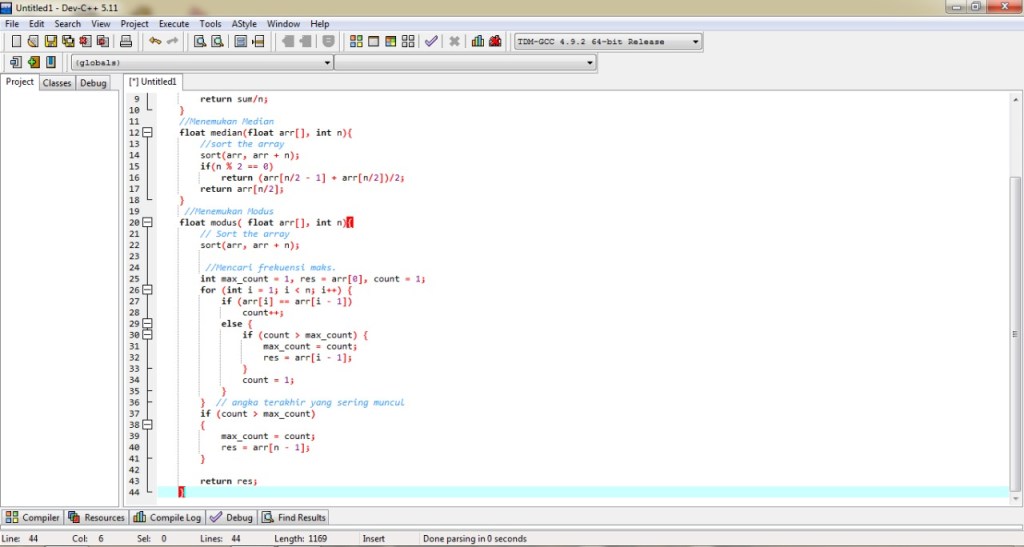The height and width of the screenshot is (547, 1024).
Task: Open the TDM-GCC compiler selection dropdown
Action: [695, 42]
